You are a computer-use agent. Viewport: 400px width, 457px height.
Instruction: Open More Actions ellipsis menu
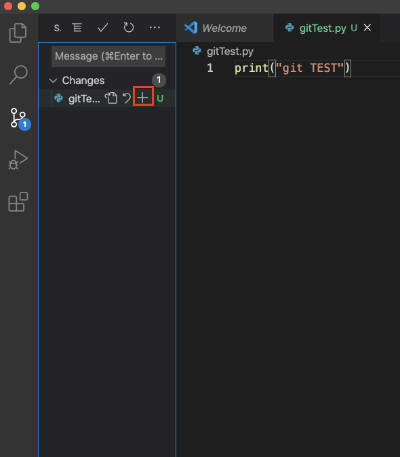click(155, 27)
